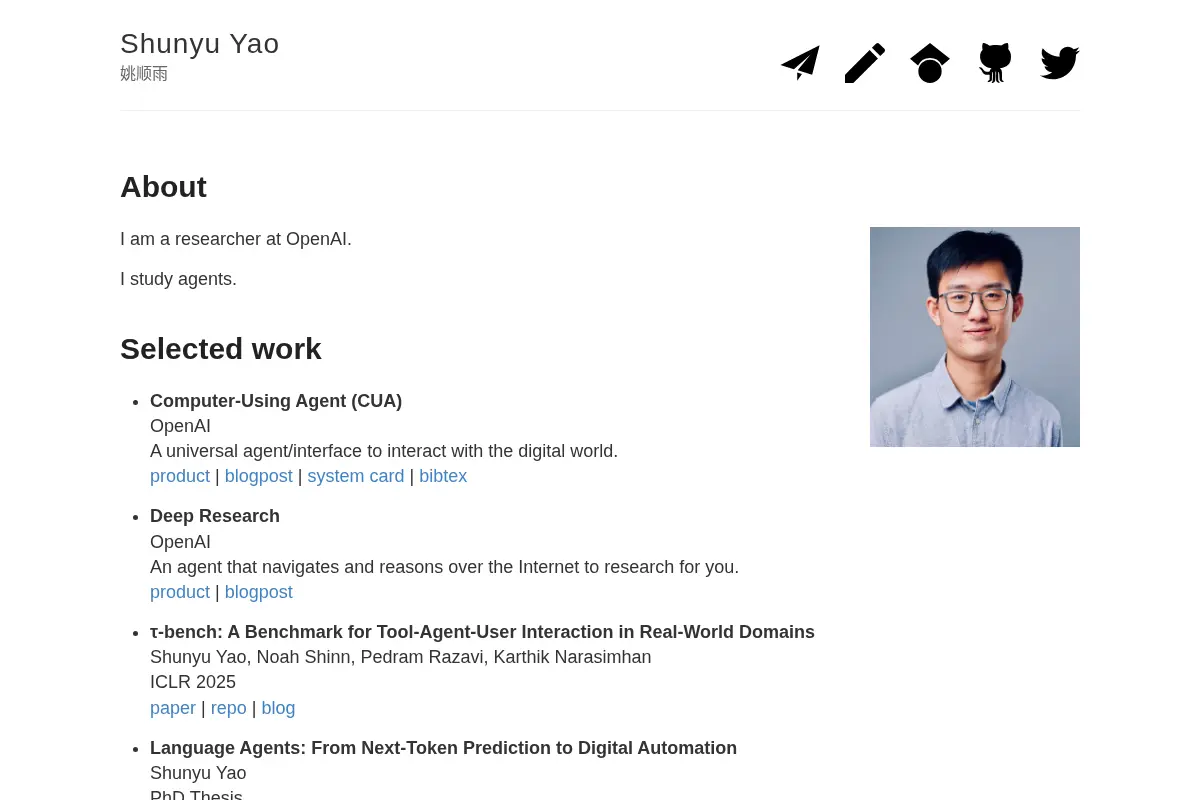
Task: Open the Deep Research product link
Action: [180, 592]
